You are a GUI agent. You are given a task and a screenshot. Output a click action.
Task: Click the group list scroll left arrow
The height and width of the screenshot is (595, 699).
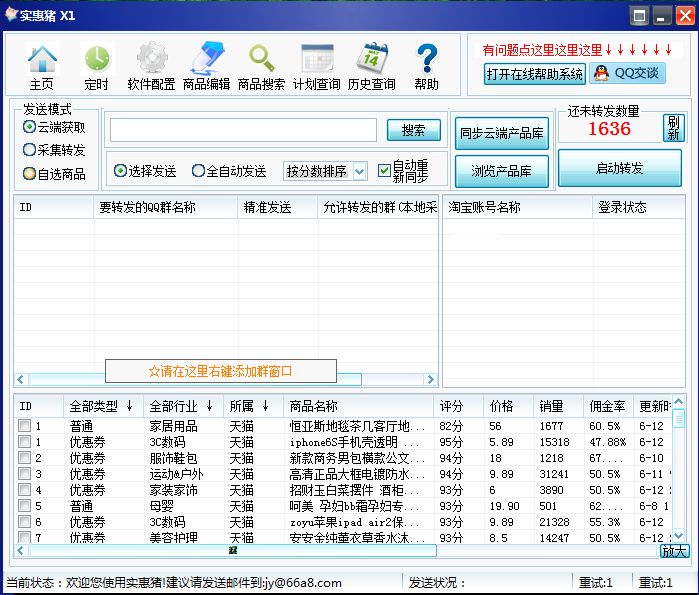click(21, 379)
